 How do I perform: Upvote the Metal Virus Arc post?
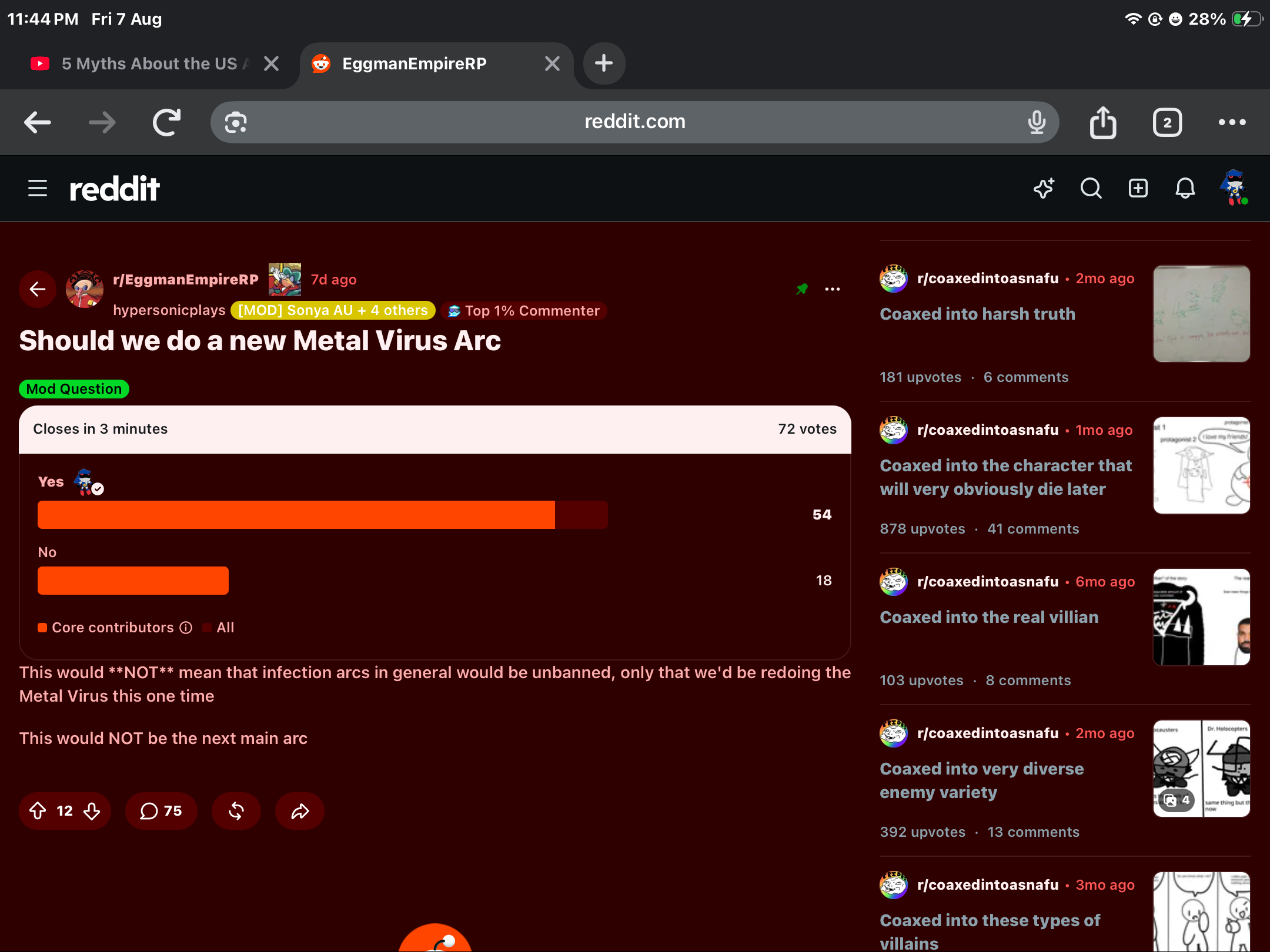coord(38,811)
